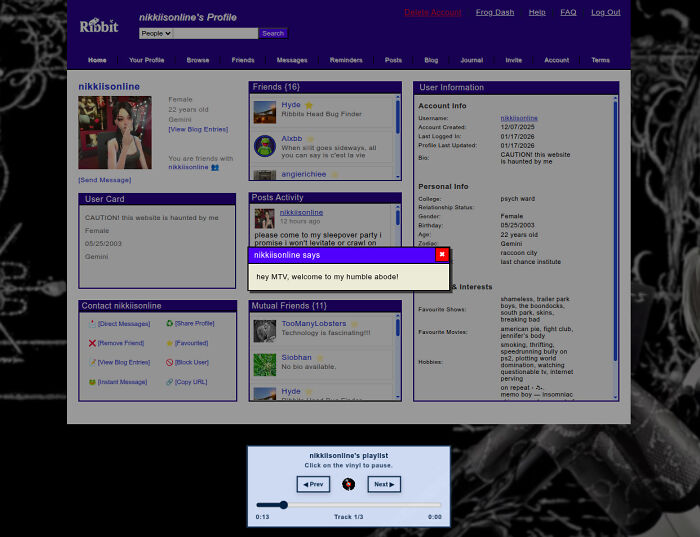Open Hyde's profile in Friends list
Viewport: 700px width, 537px height.
tap(291, 104)
